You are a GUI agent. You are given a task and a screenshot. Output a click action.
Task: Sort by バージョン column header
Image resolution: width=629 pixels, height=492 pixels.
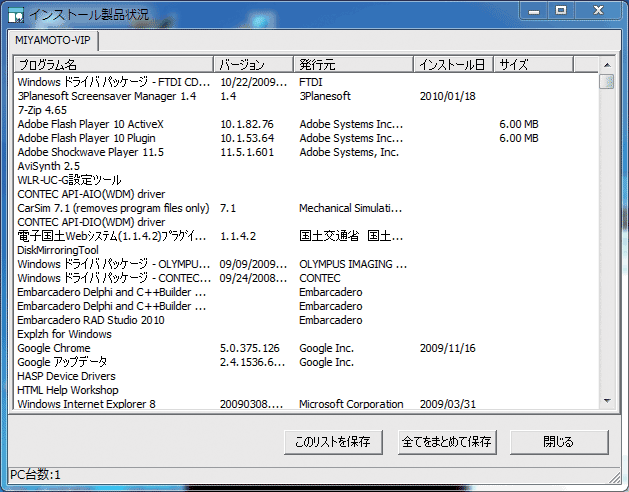(254, 64)
